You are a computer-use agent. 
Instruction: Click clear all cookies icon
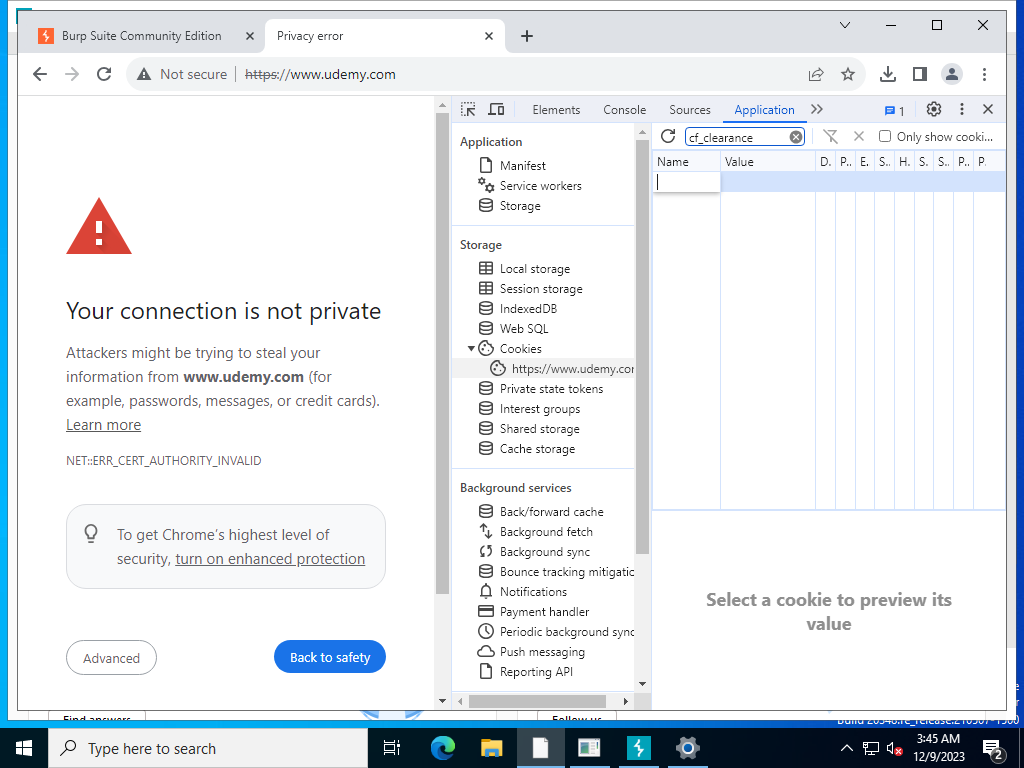pyautogui.click(x=830, y=136)
